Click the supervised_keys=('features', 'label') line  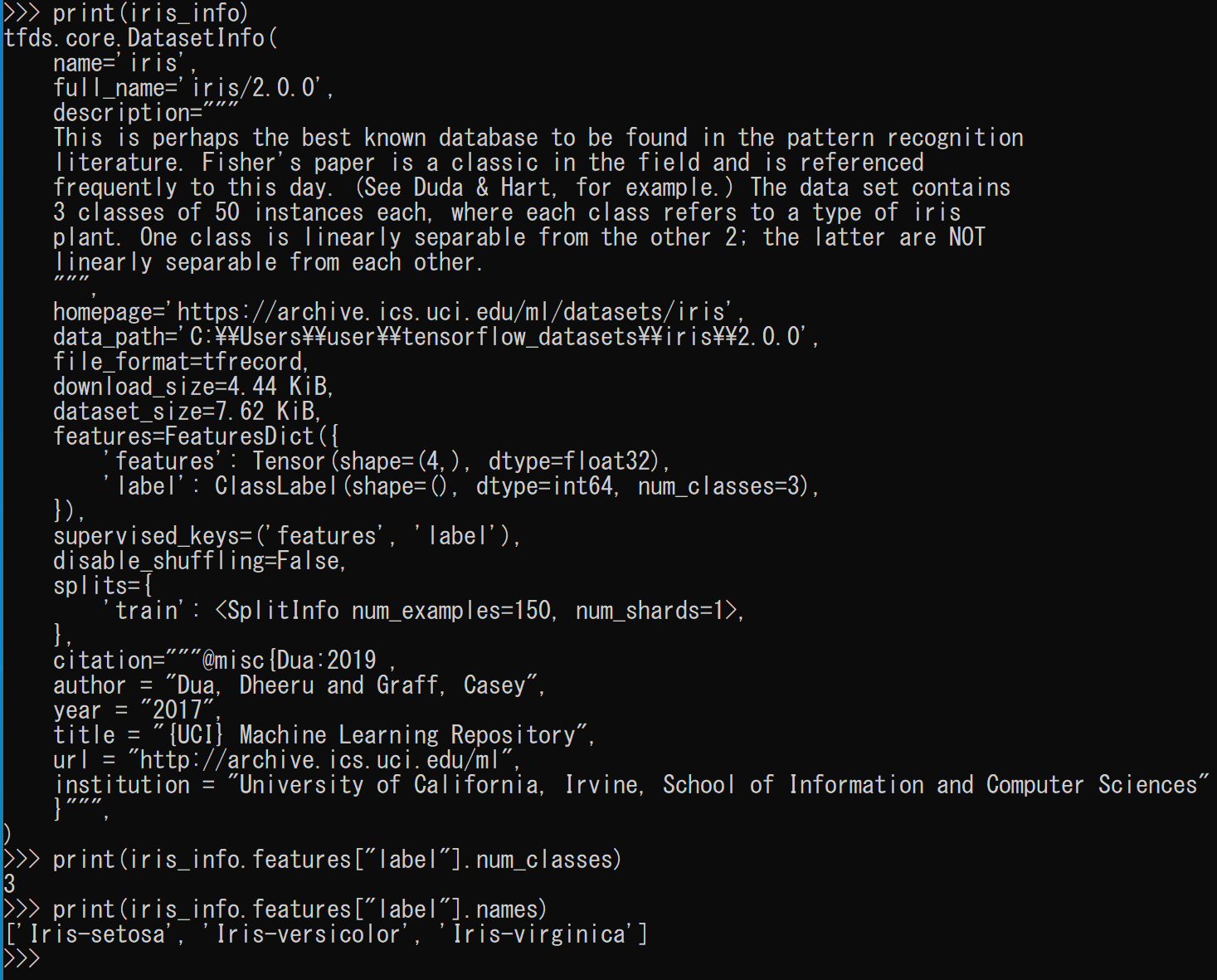pyautogui.click(x=287, y=536)
